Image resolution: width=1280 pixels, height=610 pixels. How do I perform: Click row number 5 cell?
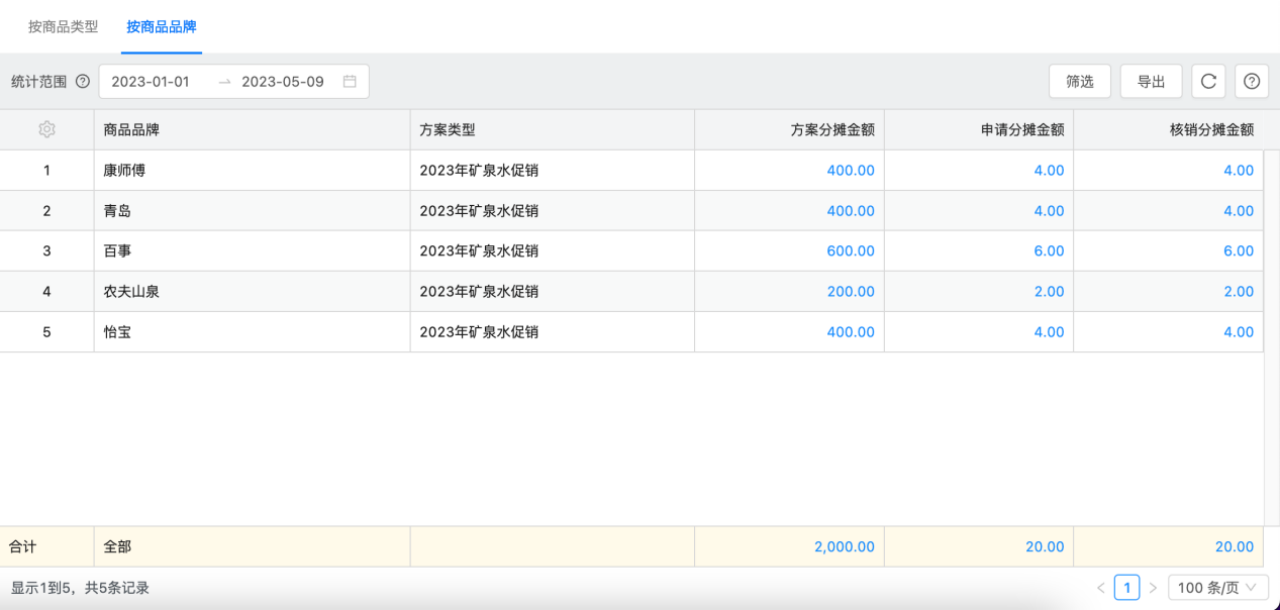(47, 332)
